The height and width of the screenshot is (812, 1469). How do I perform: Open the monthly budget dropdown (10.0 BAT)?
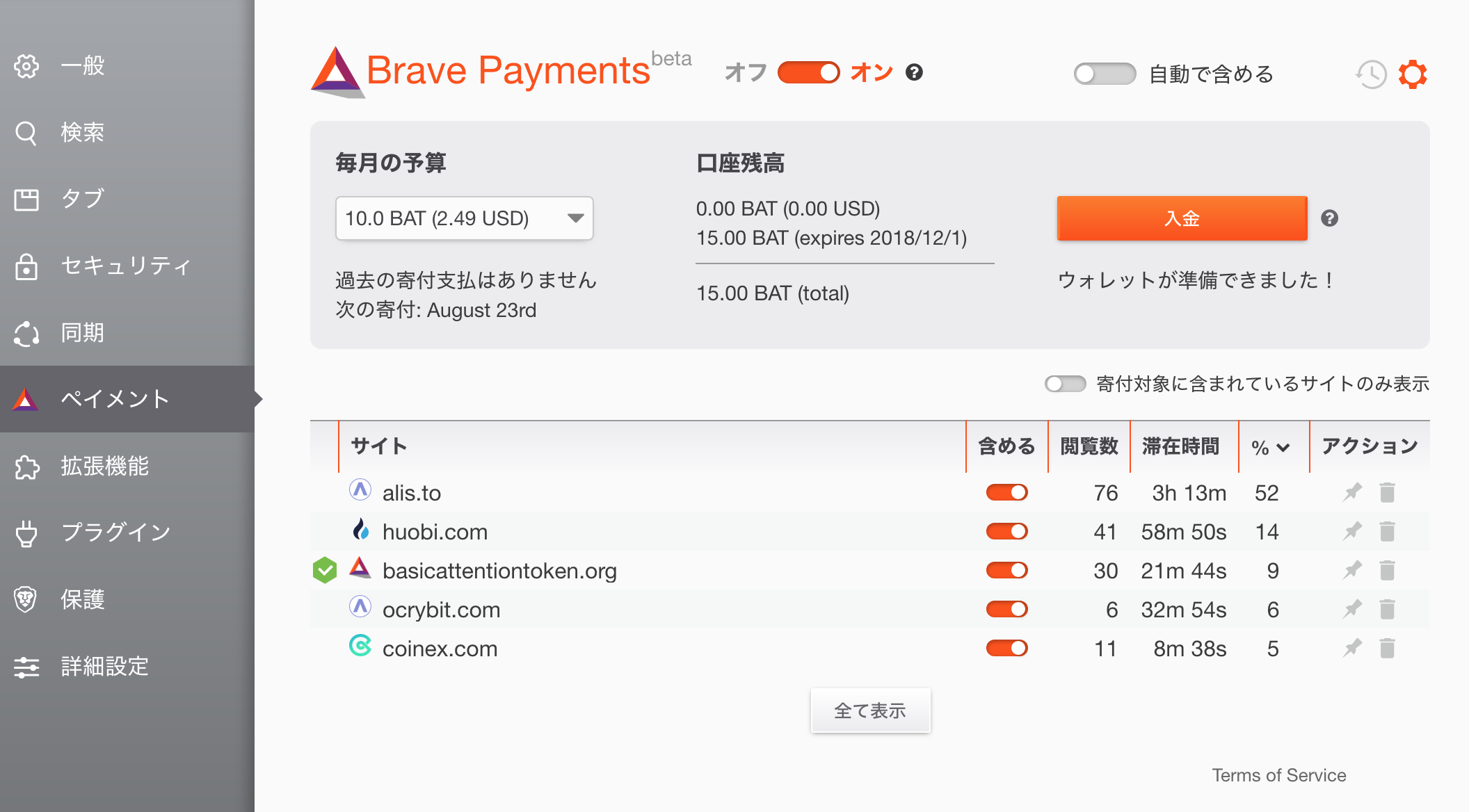point(464,218)
